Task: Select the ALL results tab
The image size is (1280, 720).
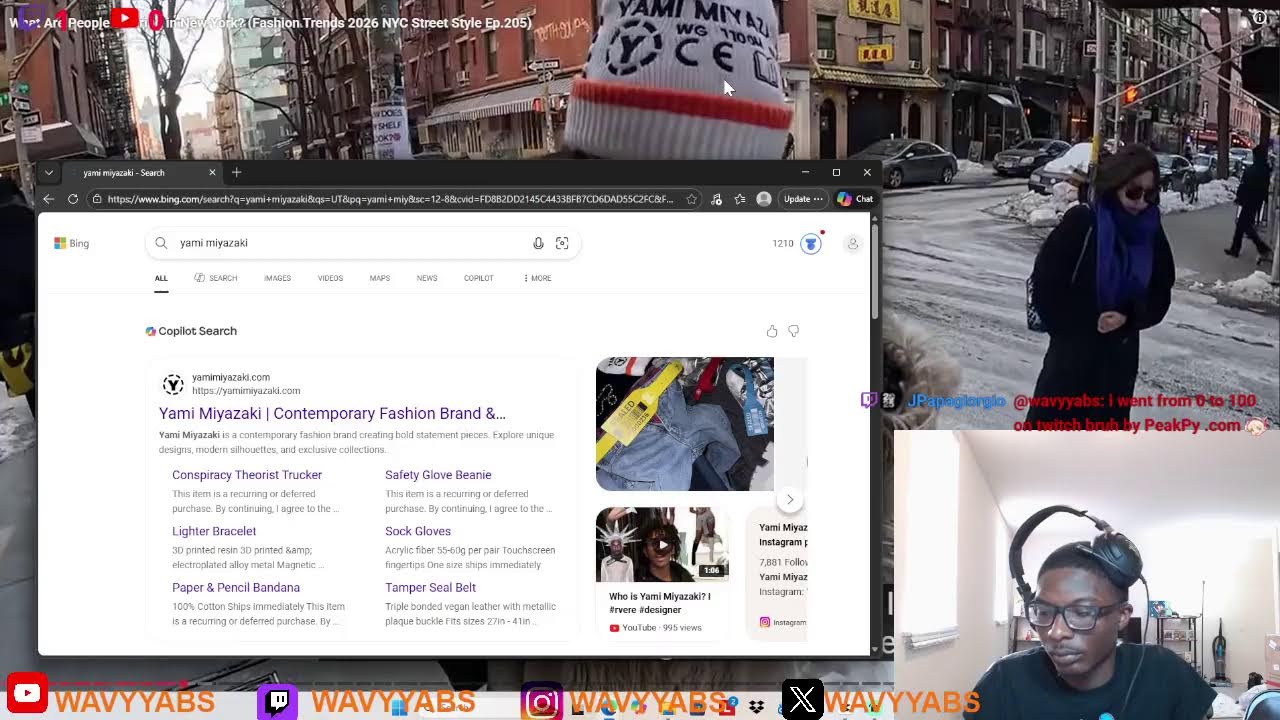Action: click(161, 278)
